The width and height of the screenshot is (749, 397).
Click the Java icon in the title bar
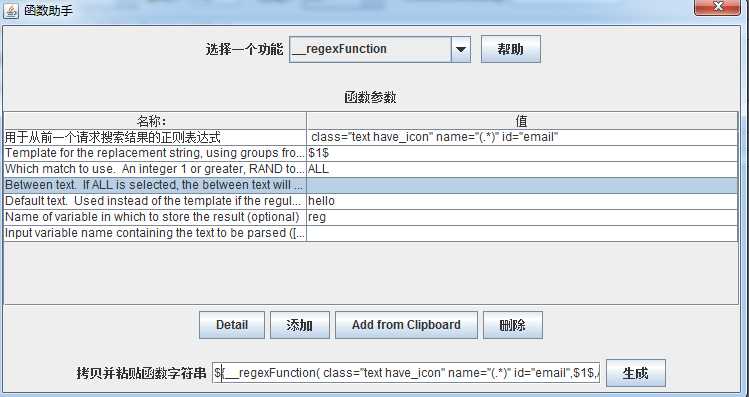point(11,11)
